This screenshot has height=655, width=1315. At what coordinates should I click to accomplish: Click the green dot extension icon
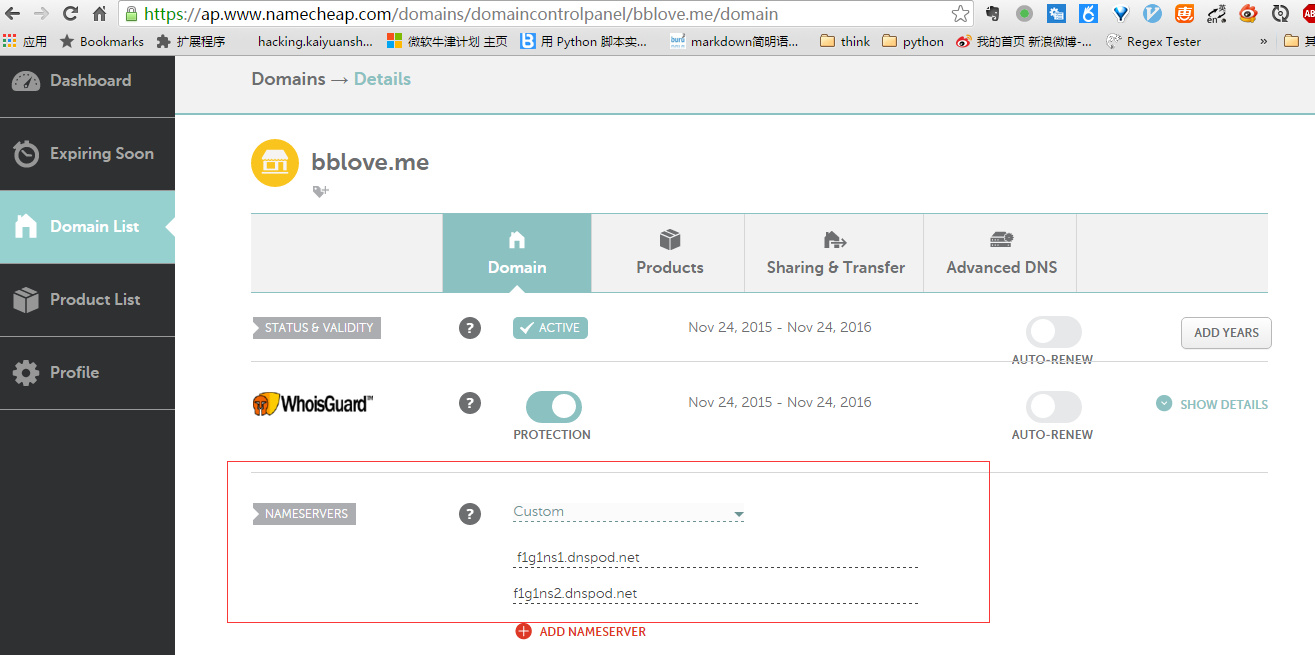click(x=1024, y=14)
